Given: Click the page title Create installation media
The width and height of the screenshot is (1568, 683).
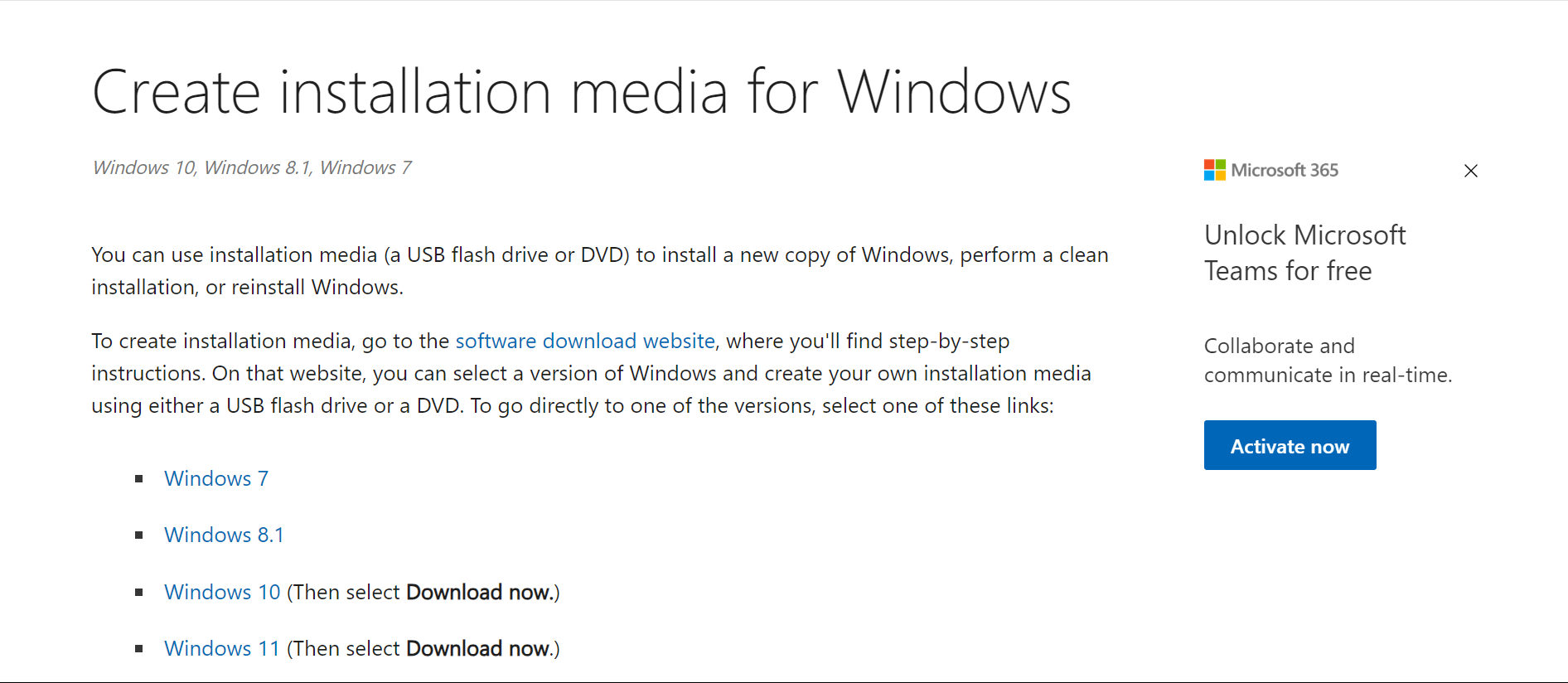Looking at the screenshot, I should (x=581, y=91).
